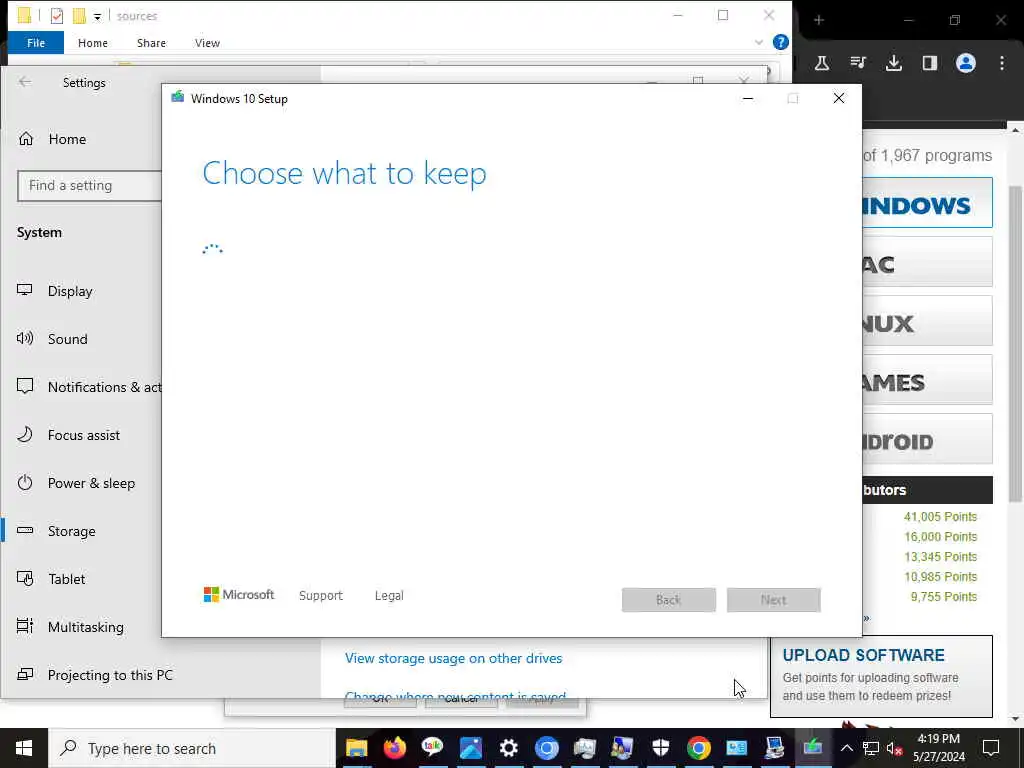Click the Chrome media control icon
This screenshot has width=1024, height=768.
pyautogui.click(x=858, y=63)
